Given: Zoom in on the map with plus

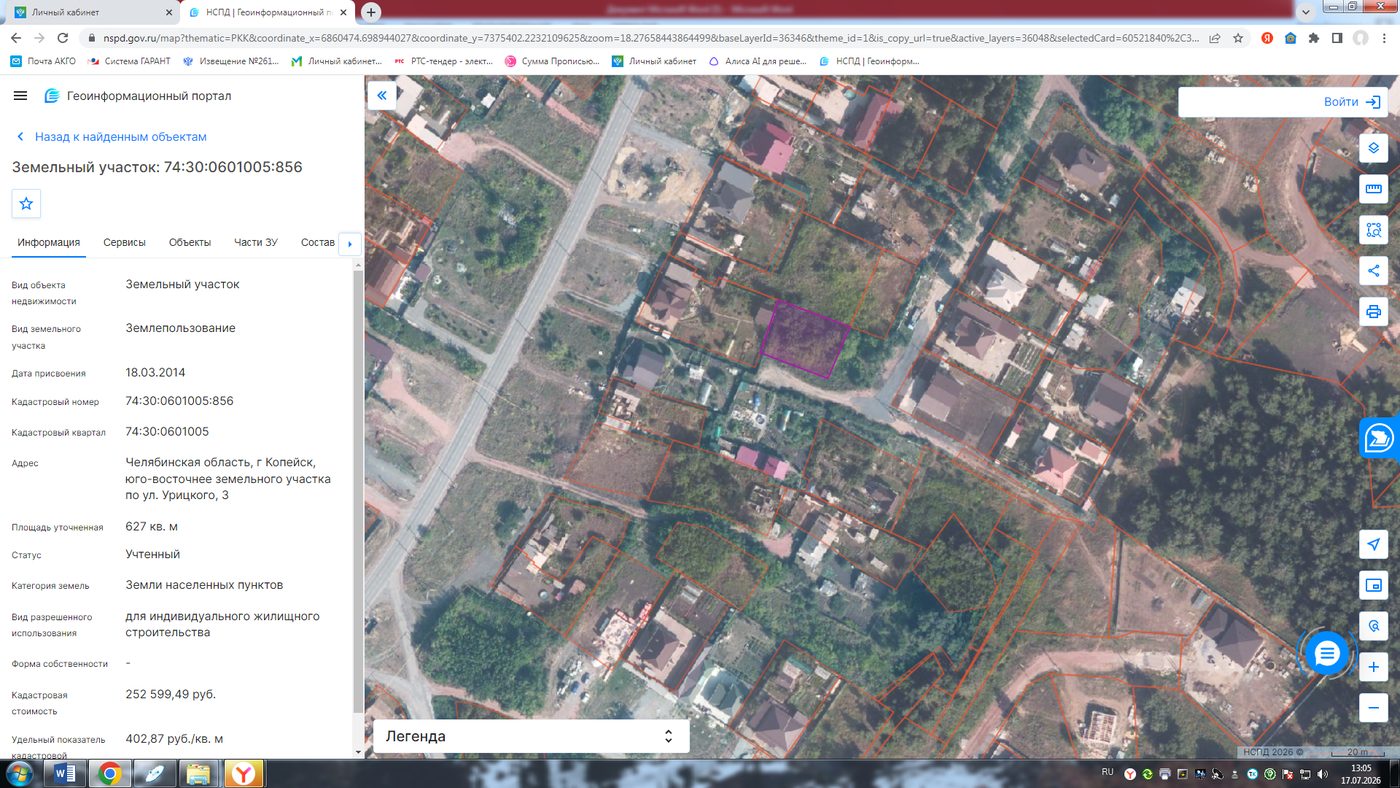Looking at the screenshot, I should click(x=1374, y=667).
